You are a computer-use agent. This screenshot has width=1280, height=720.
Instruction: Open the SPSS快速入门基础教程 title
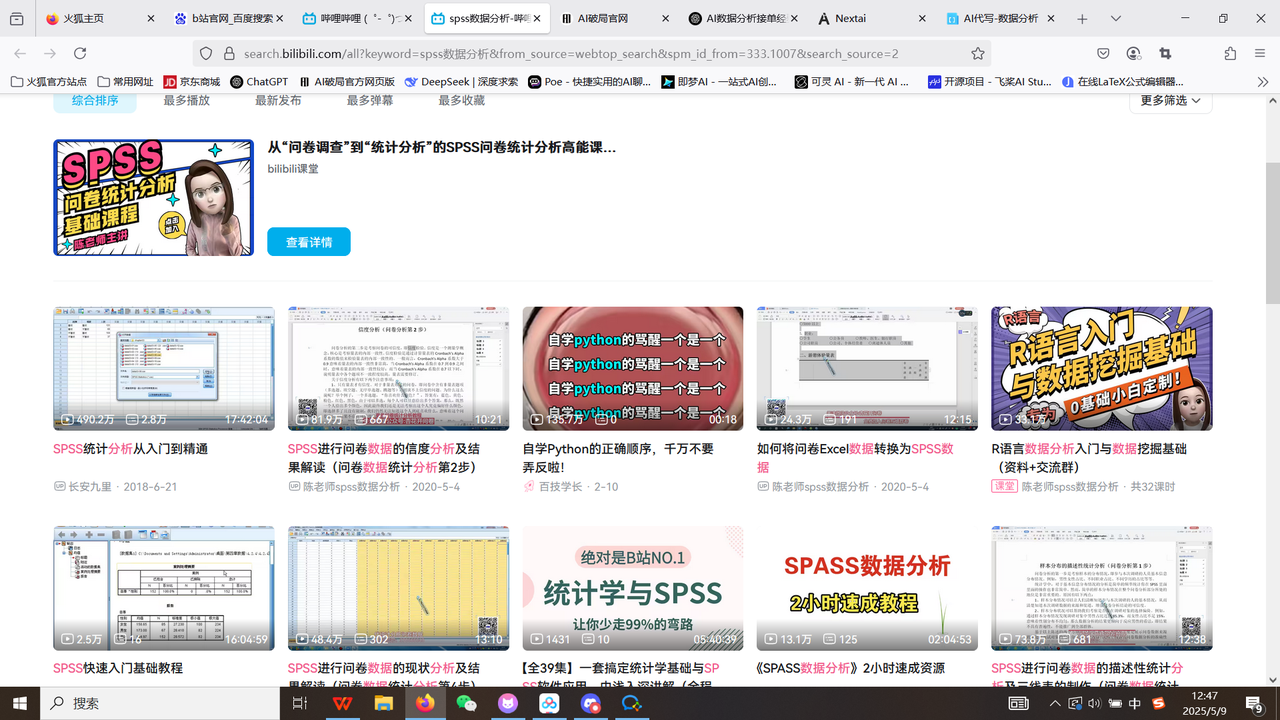(x=118, y=668)
